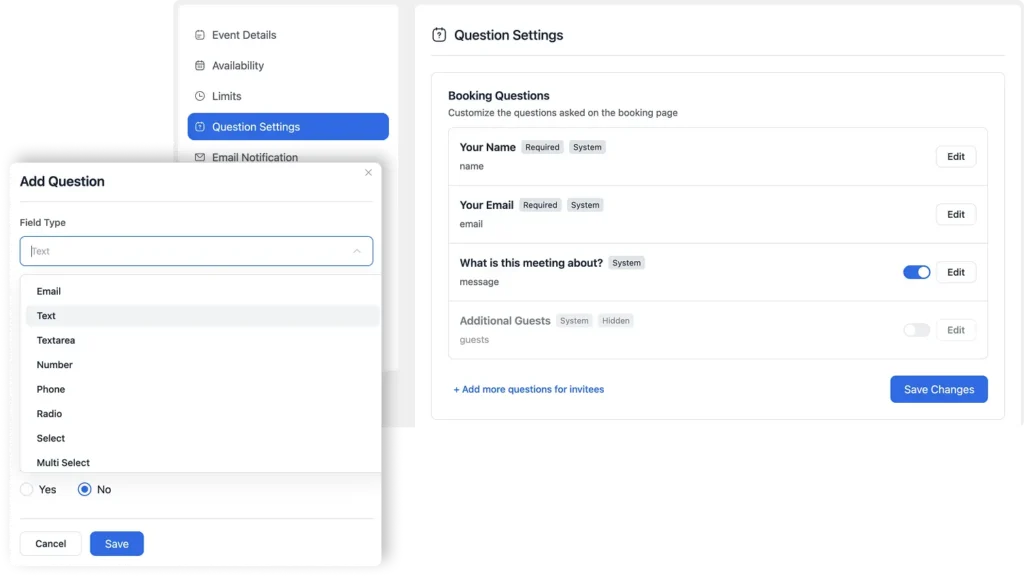Select 'Phone' from the field type list
The image size is (1024, 577).
pyautogui.click(x=50, y=389)
